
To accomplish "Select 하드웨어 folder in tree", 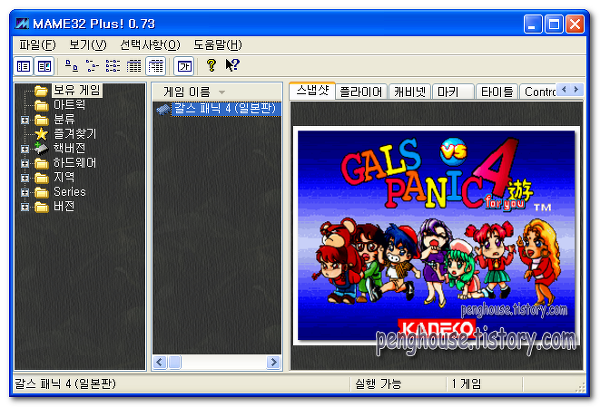I will point(74,163).
